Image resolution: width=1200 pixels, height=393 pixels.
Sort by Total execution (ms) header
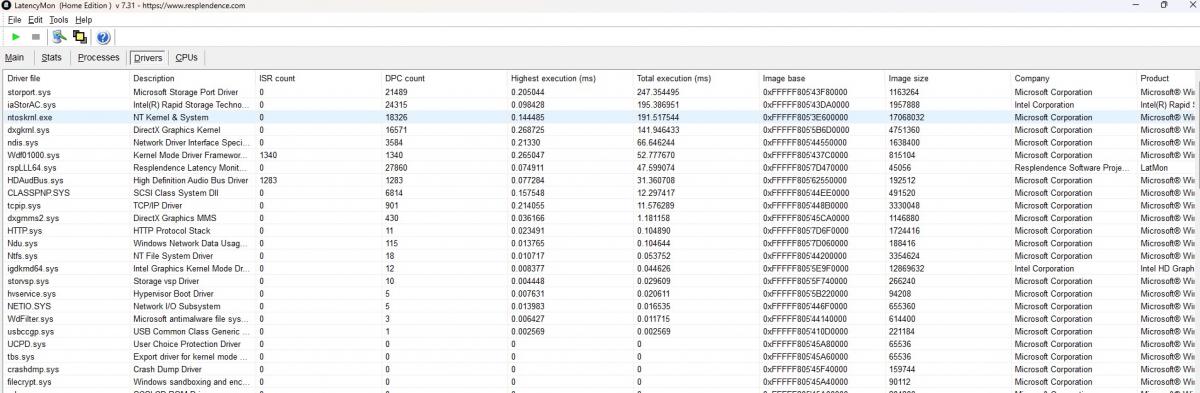pyautogui.click(x=695, y=78)
